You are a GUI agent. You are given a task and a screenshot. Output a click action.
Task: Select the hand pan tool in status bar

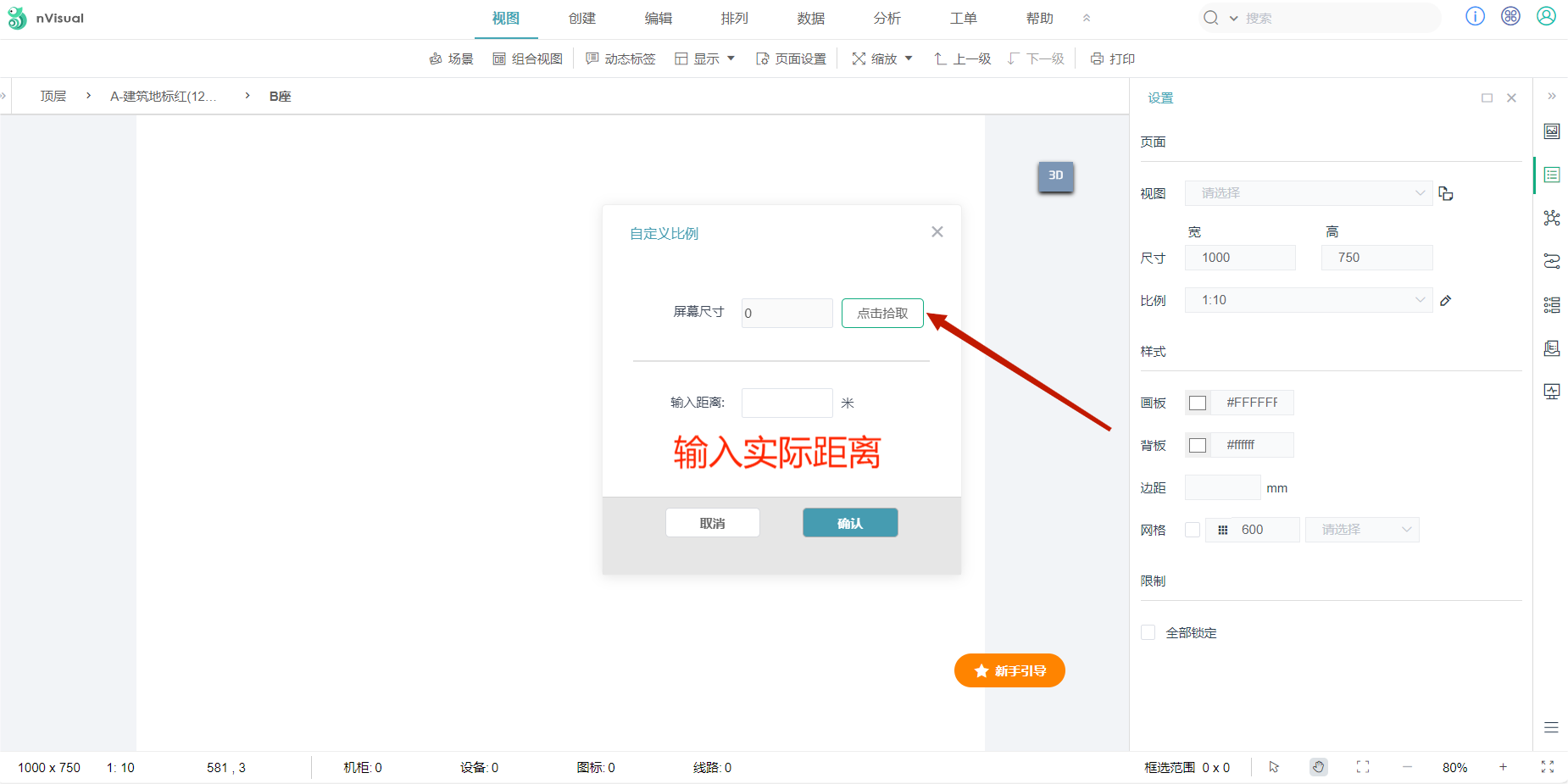click(1318, 767)
